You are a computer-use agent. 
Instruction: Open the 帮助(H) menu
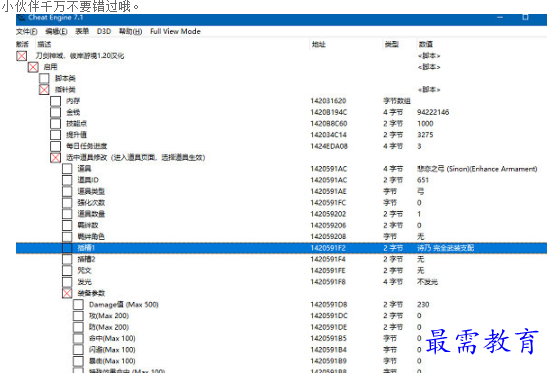[x=130, y=31]
